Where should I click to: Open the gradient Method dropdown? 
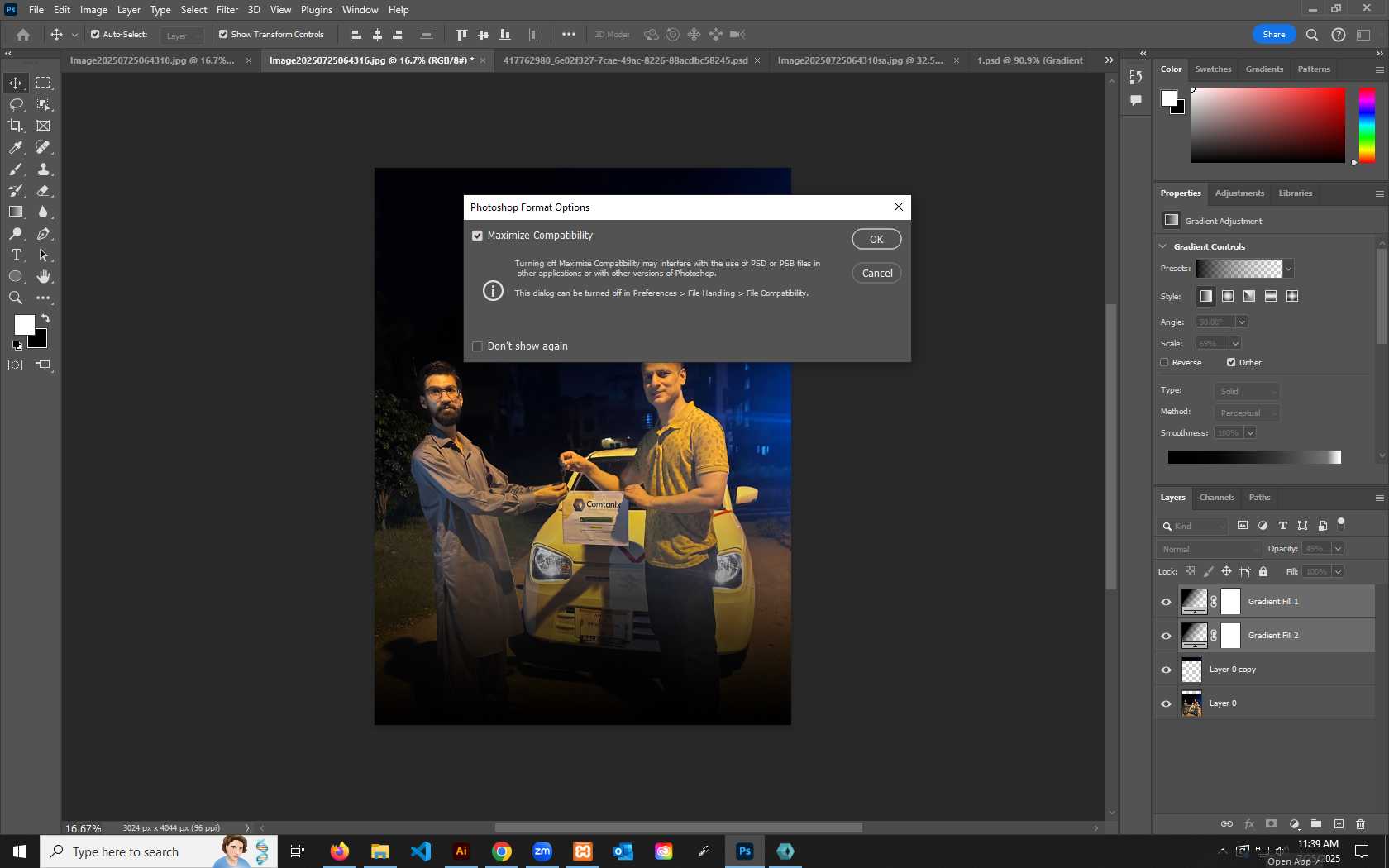coord(1247,413)
